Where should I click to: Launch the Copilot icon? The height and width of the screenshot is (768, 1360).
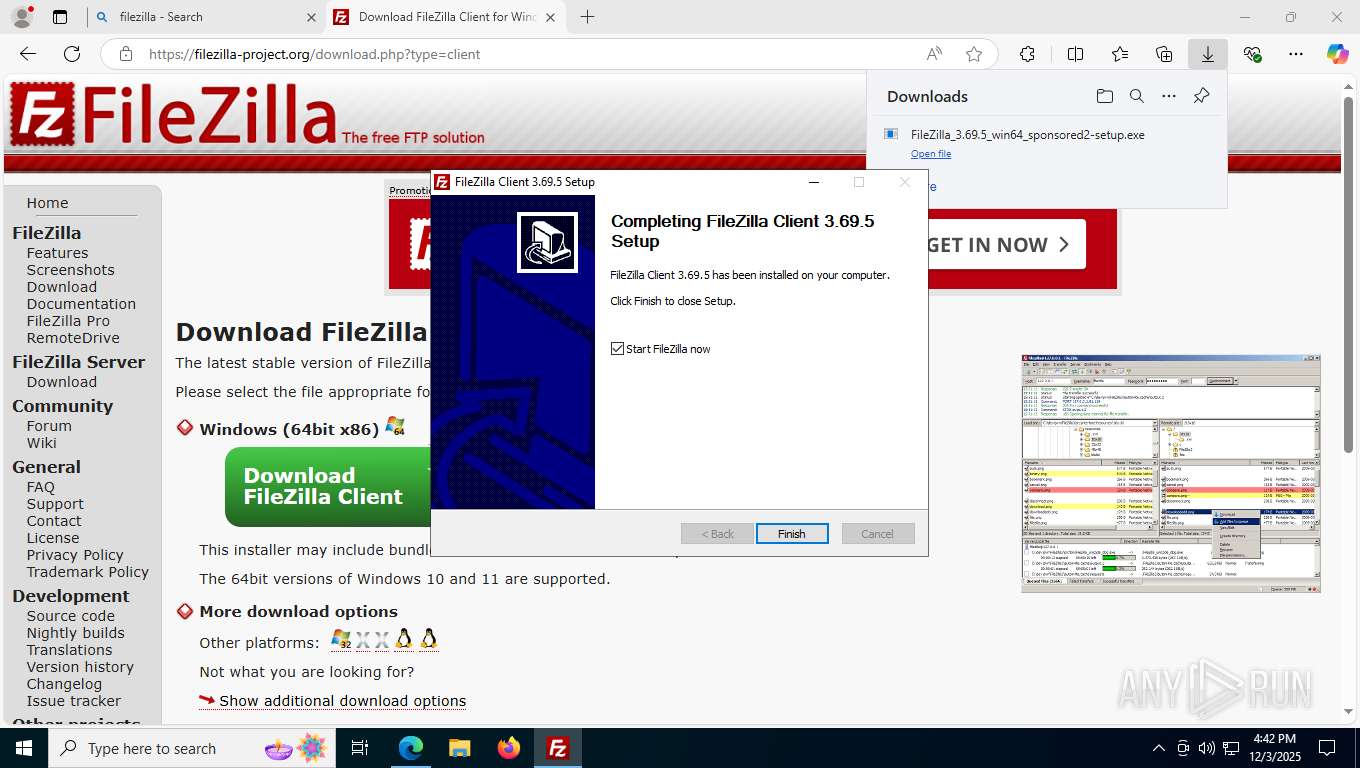pos(1338,54)
